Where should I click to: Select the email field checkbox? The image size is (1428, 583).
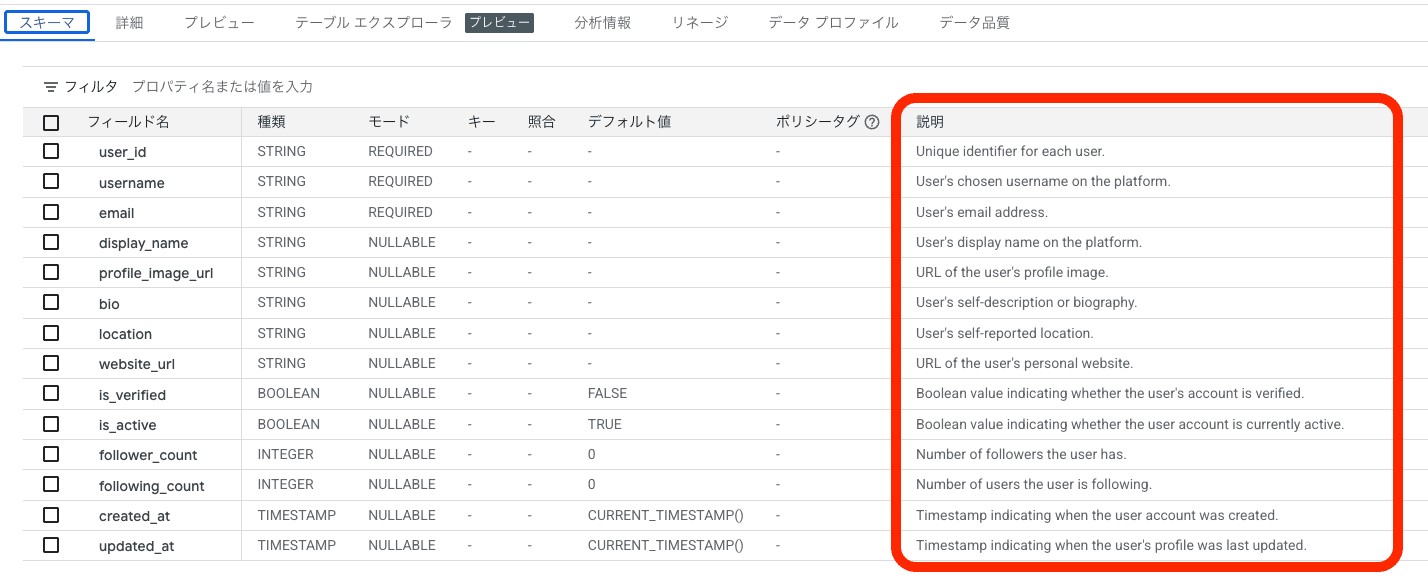tap(51, 212)
